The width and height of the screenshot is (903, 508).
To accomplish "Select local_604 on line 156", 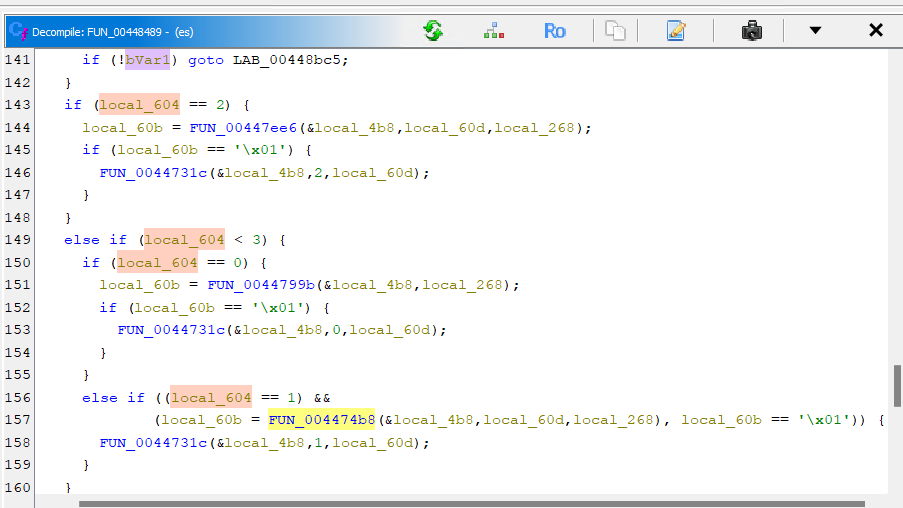I will coord(211,397).
